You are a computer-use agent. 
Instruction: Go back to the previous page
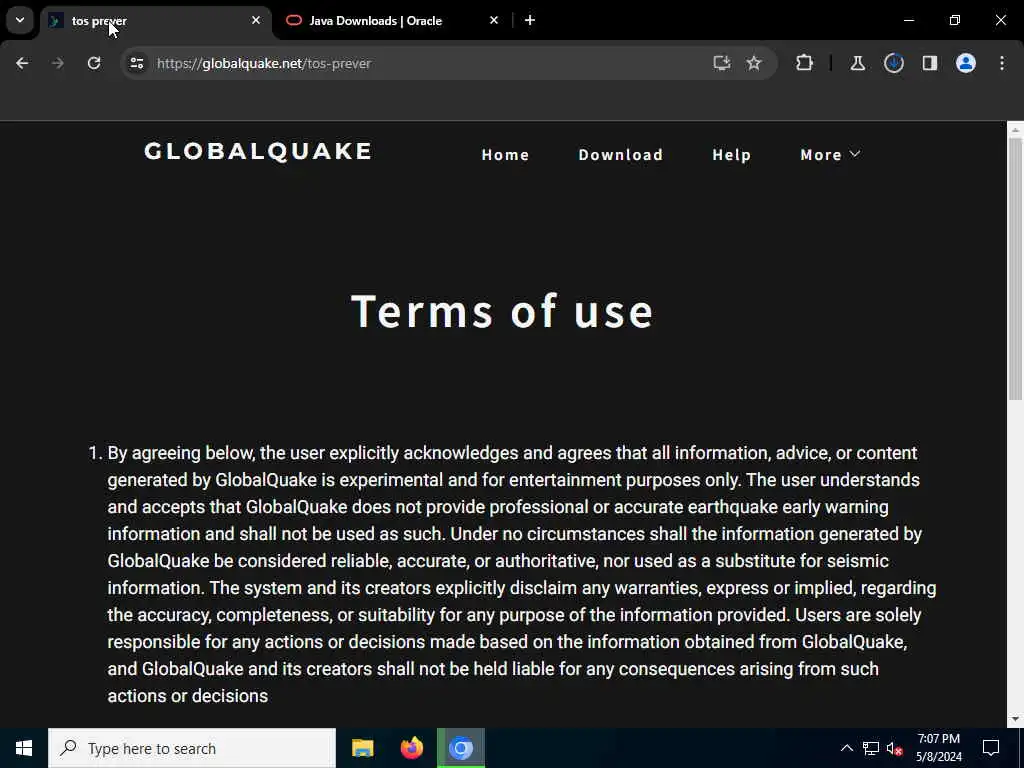[22, 63]
